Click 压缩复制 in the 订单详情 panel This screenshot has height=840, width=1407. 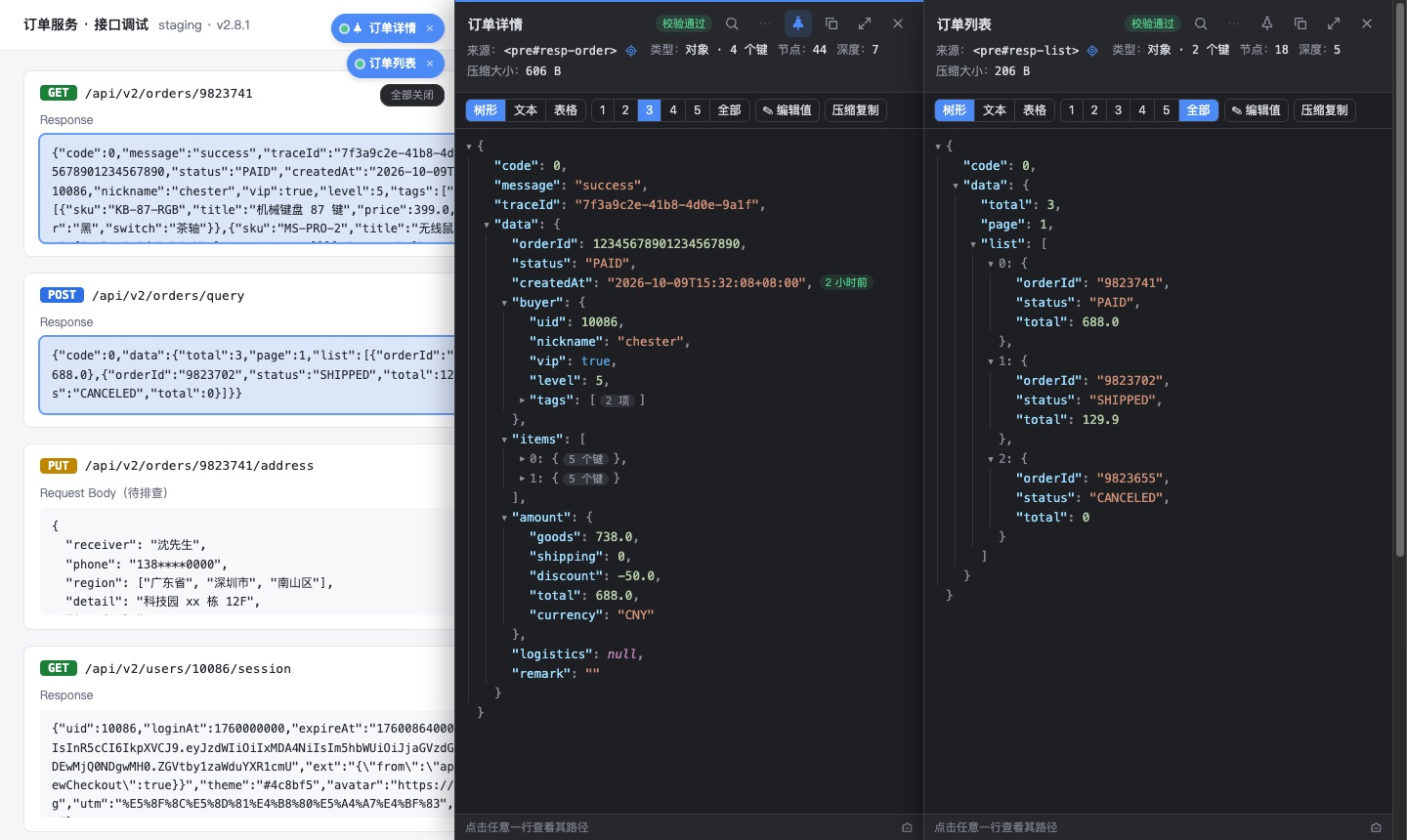coord(856,110)
